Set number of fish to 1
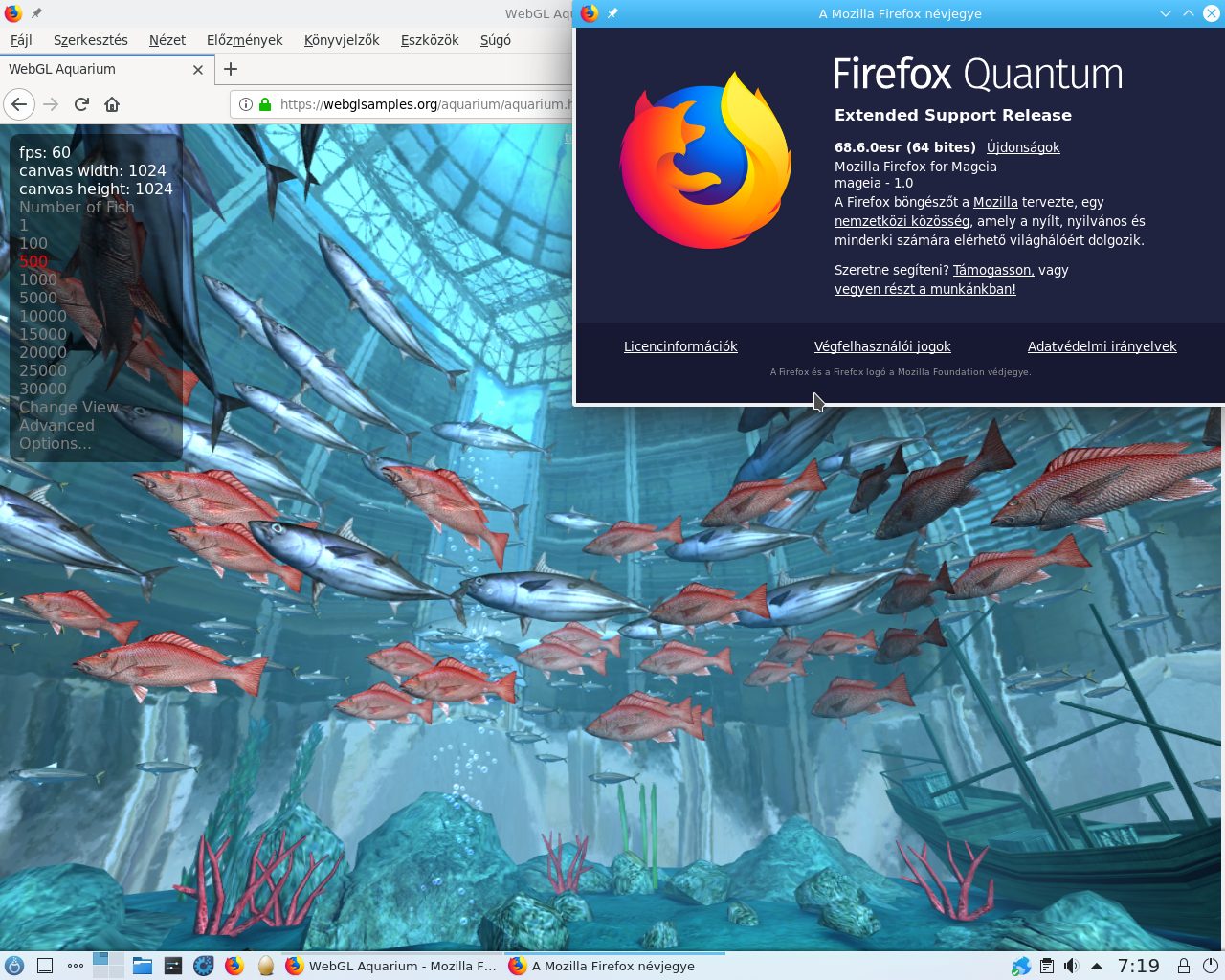 pos(24,225)
